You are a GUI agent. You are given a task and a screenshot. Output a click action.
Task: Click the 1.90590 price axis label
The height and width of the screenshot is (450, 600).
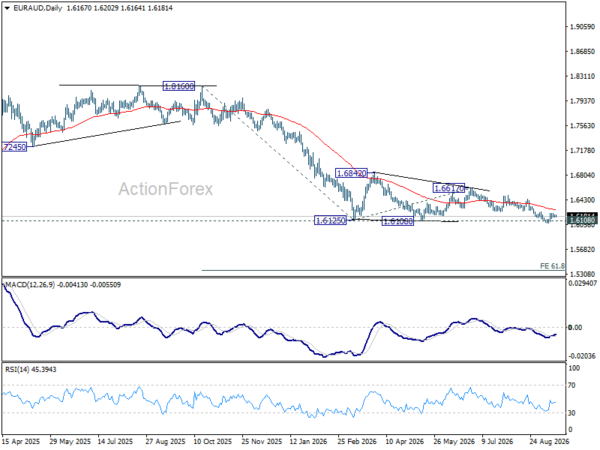coord(582,27)
